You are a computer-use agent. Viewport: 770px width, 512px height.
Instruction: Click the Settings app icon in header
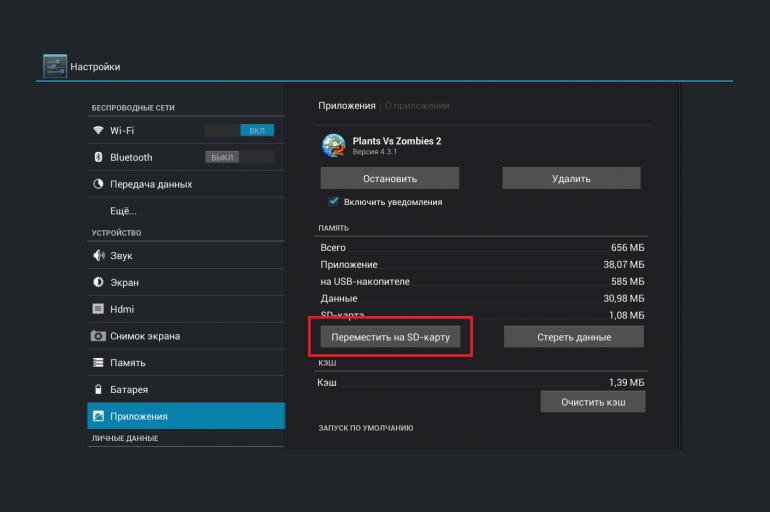pos(55,66)
